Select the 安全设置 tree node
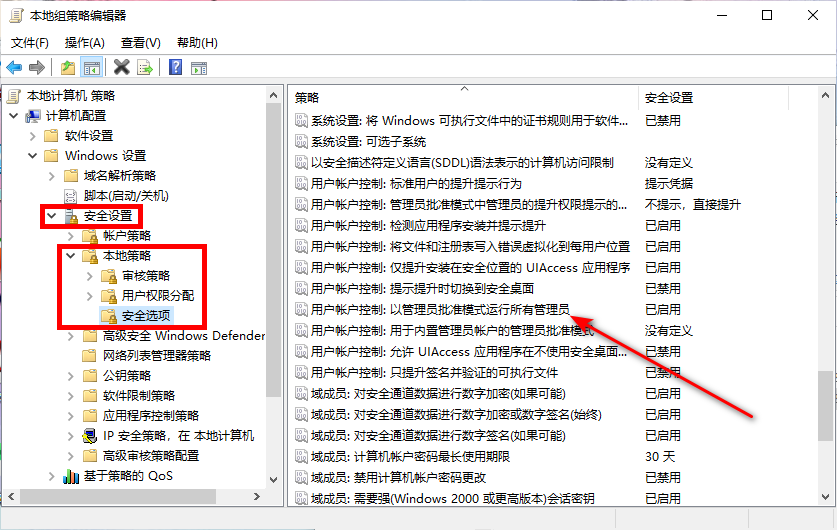This screenshot has width=837, height=530. pyautogui.click(x=108, y=216)
